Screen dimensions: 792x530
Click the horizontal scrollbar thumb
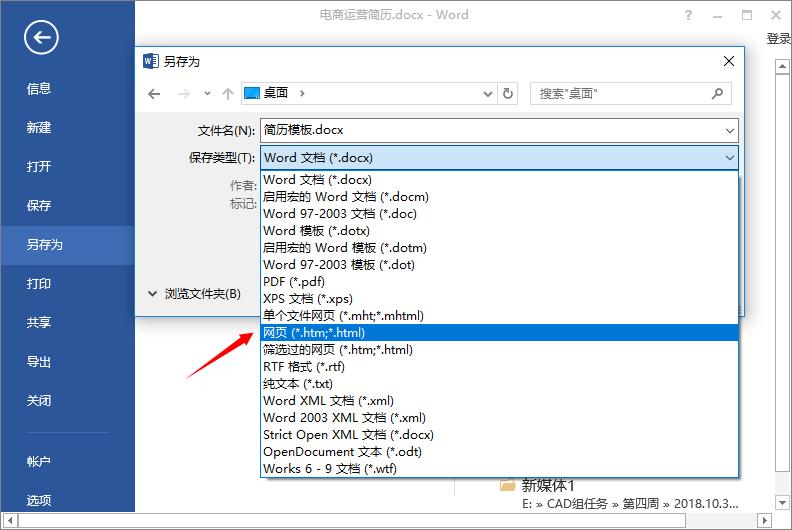tap(351, 520)
